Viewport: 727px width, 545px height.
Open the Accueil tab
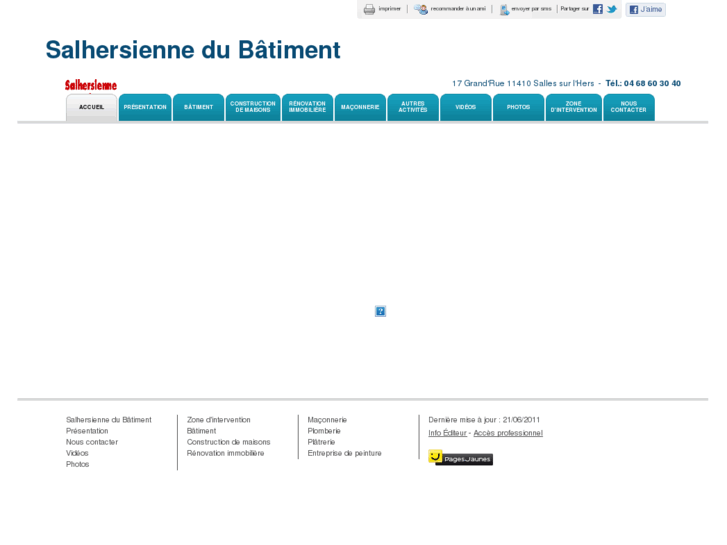pyautogui.click(x=91, y=107)
